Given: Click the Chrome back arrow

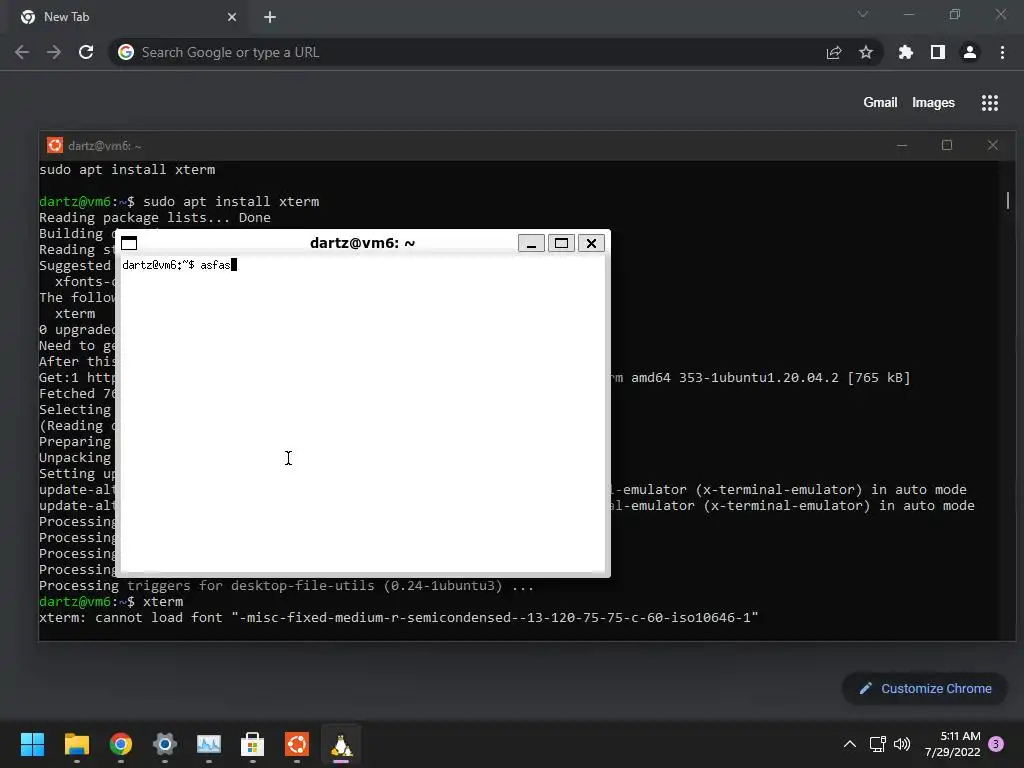Looking at the screenshot, I should click(x=22, y=52).
